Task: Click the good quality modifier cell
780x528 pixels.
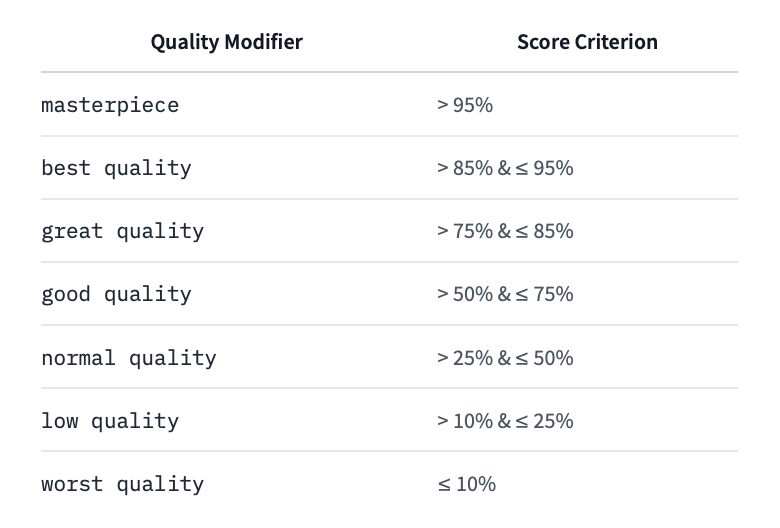Action: [116, 294]
